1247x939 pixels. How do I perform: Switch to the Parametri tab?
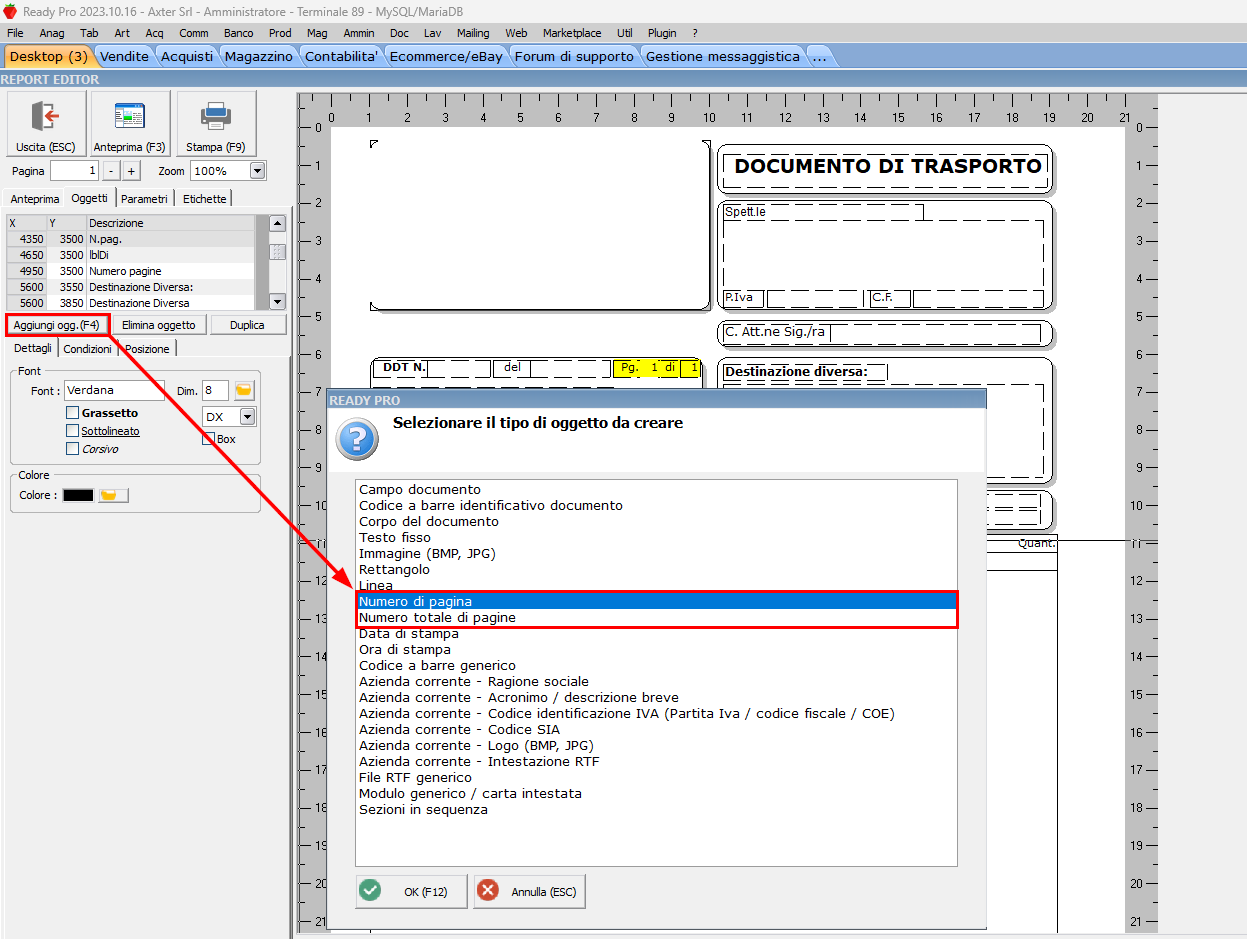(145, 199)
